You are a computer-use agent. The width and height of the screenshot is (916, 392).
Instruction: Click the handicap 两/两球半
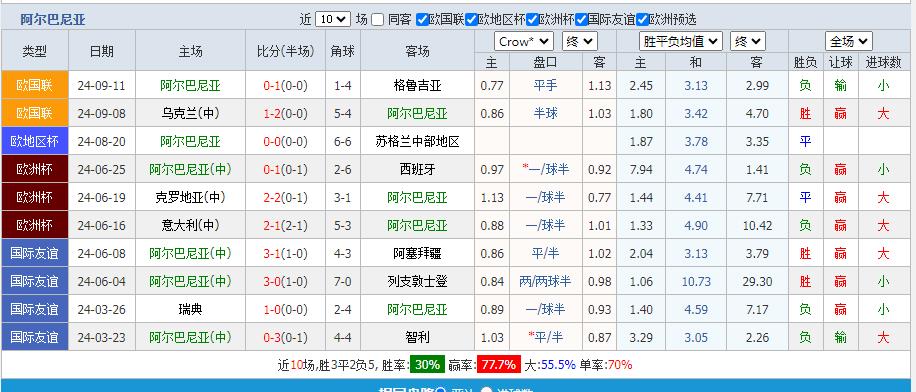point(545,282)
